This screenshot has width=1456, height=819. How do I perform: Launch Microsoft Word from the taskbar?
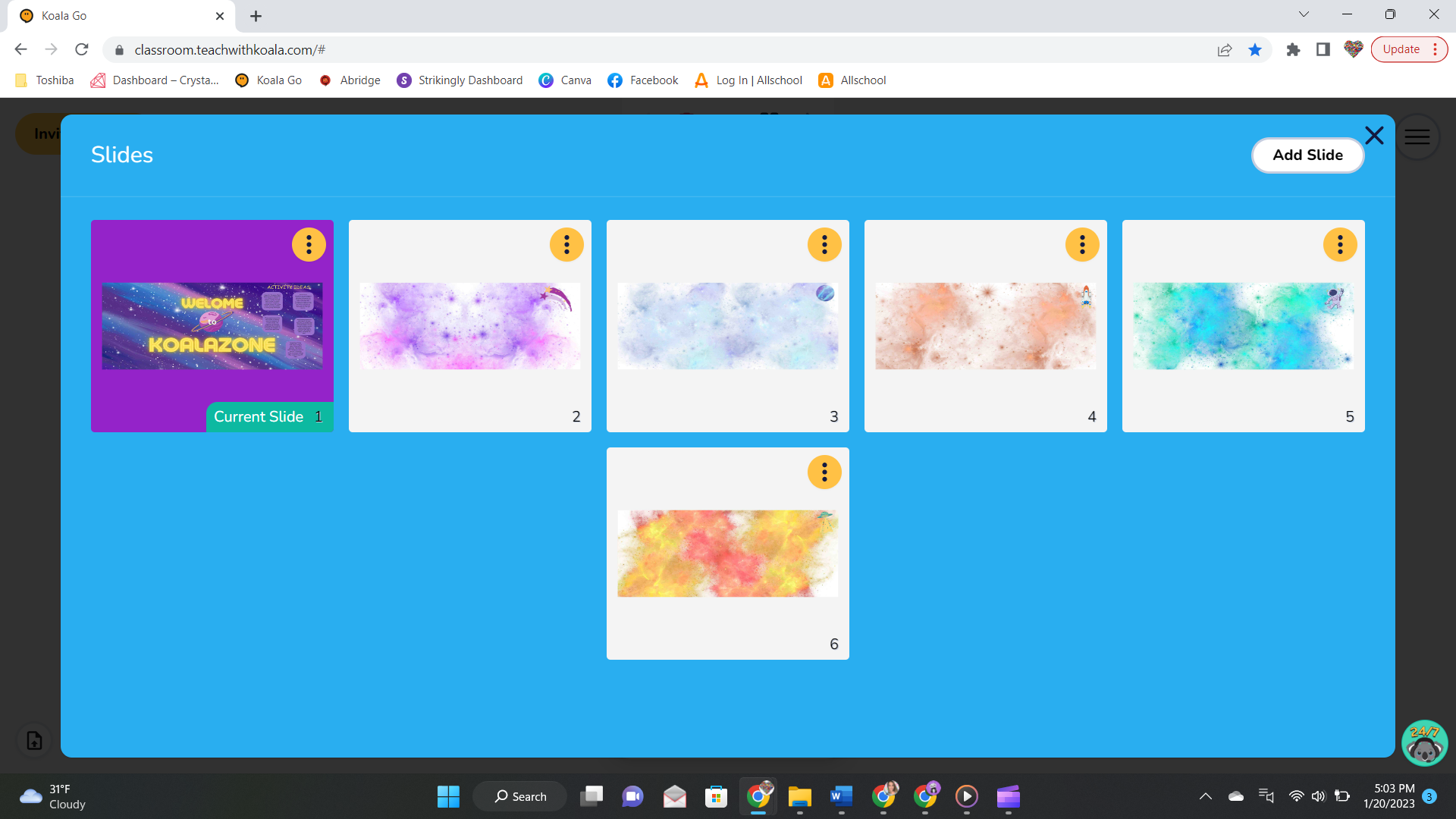tap(842, 796)
